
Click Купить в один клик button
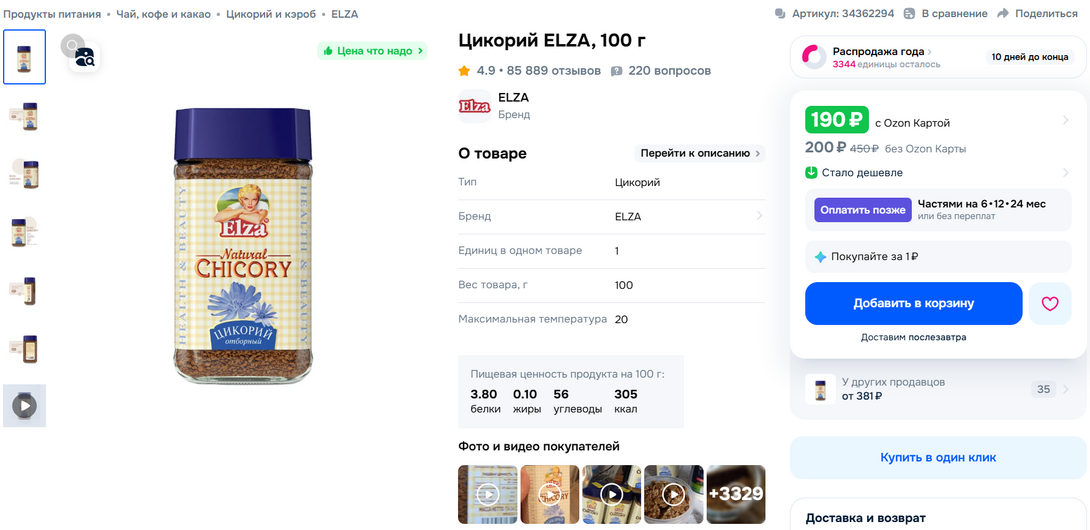(938, 458)
